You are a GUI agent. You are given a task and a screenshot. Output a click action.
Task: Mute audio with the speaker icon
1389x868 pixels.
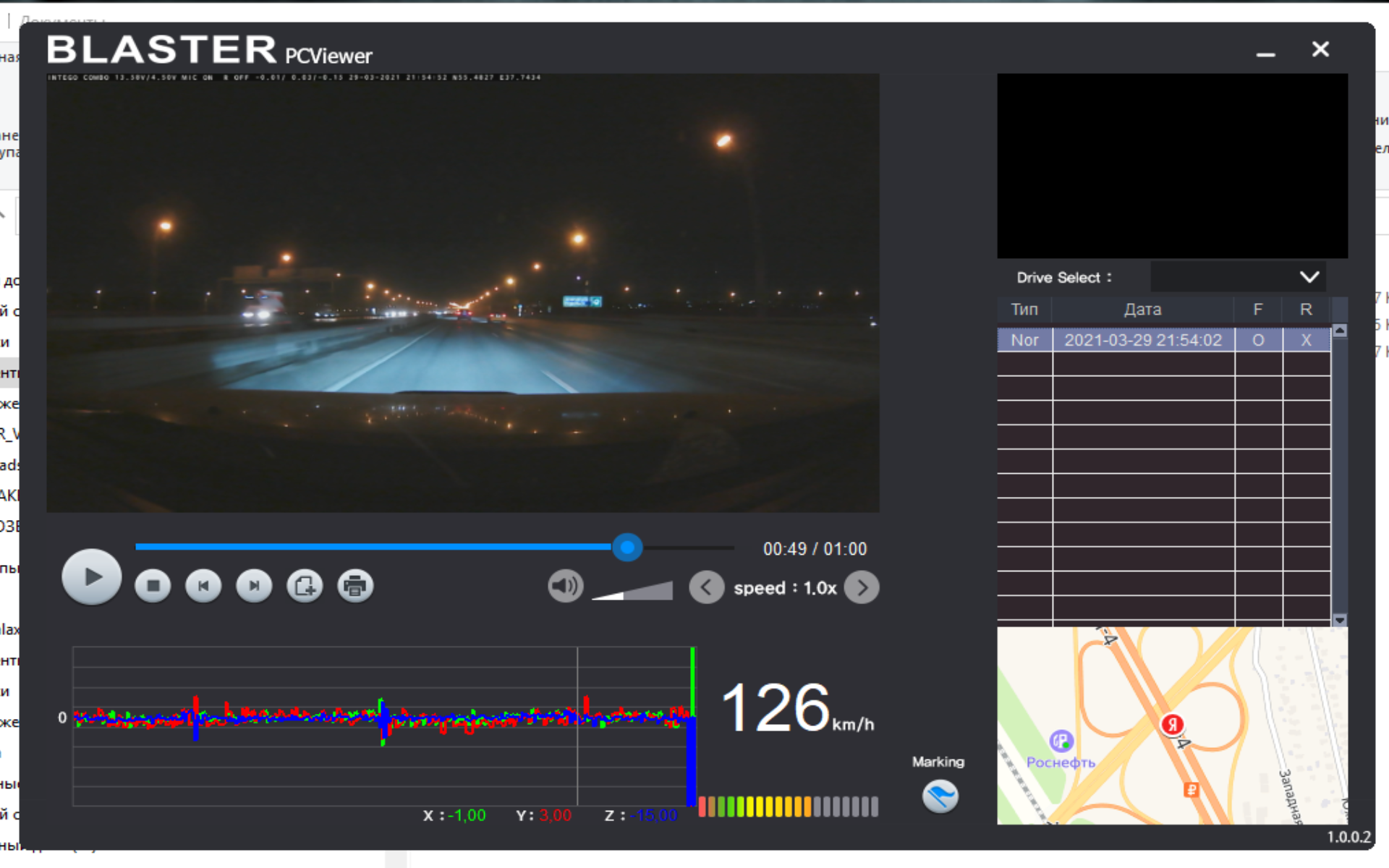(565, 586)
